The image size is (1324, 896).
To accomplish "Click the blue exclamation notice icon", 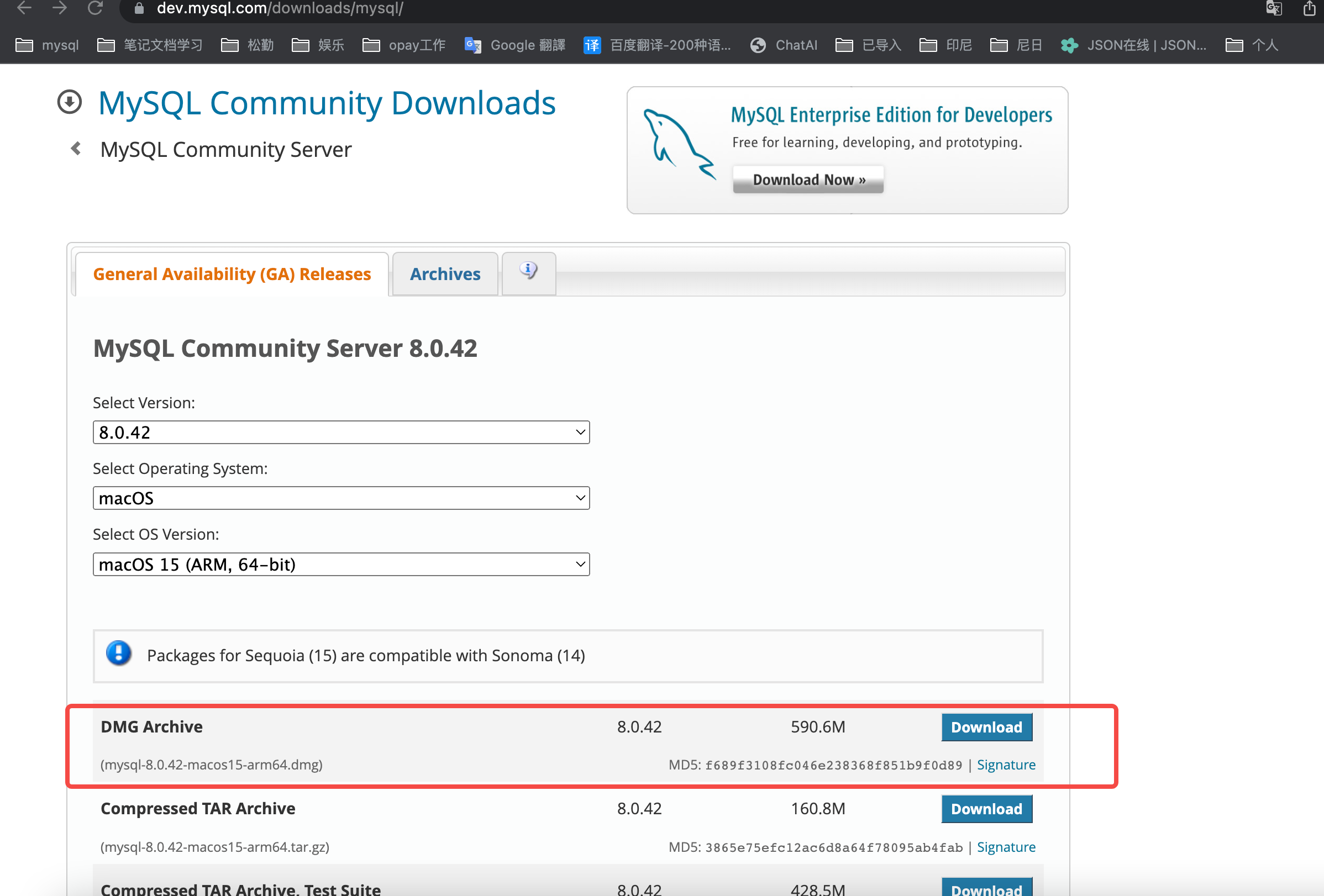I will (118, 653).
